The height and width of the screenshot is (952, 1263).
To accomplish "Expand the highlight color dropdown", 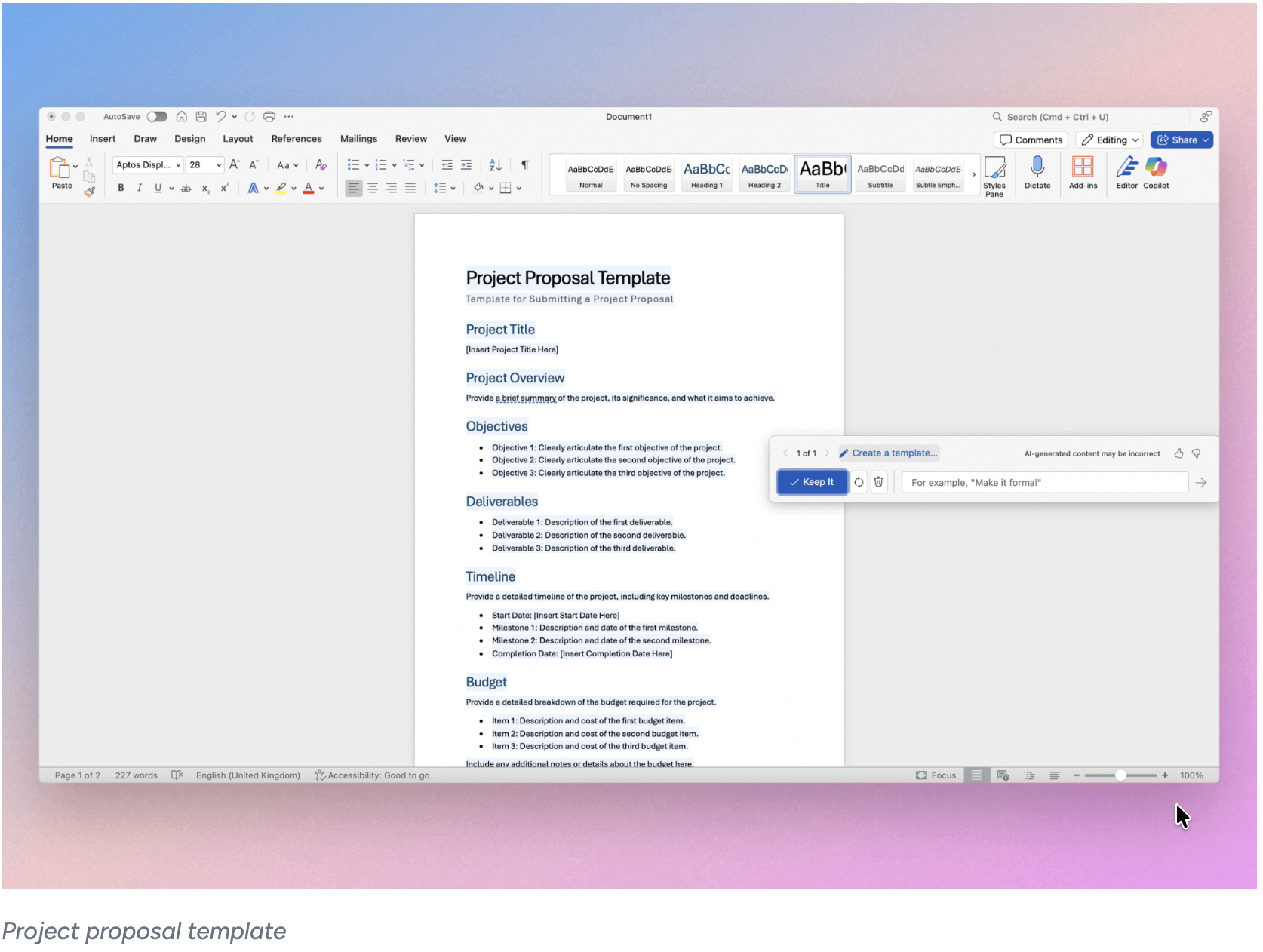I will click(x=294, y=188).
